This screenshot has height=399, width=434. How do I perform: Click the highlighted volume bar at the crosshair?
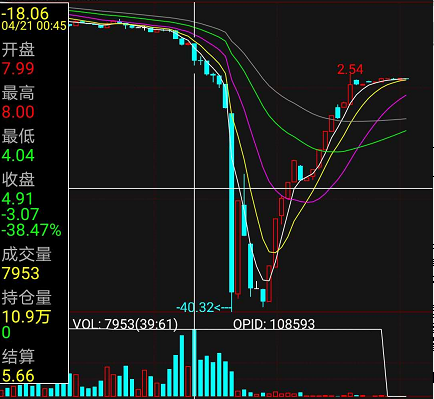[x=194, y=363]
